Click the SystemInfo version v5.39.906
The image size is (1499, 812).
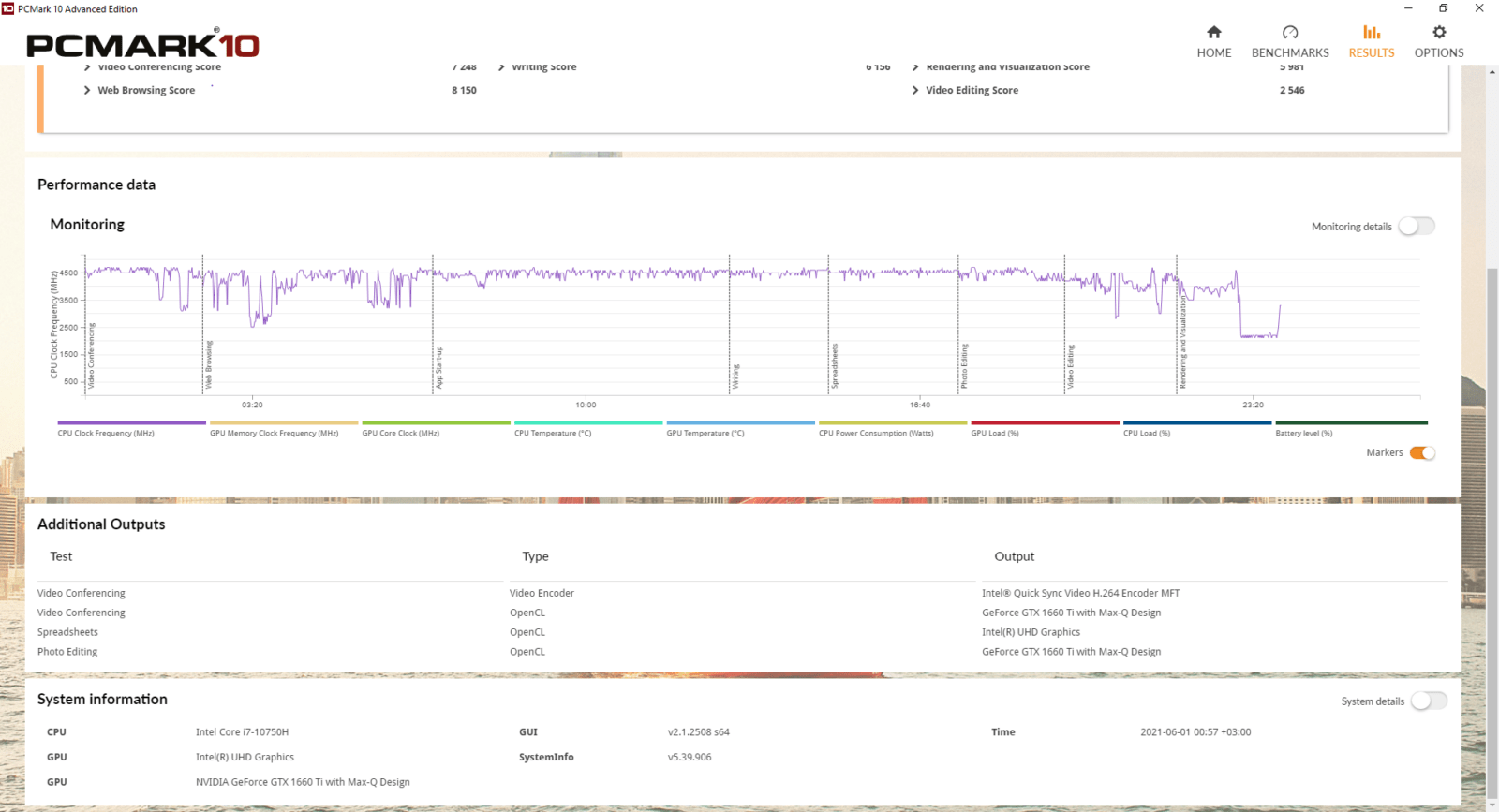point(690,757)
